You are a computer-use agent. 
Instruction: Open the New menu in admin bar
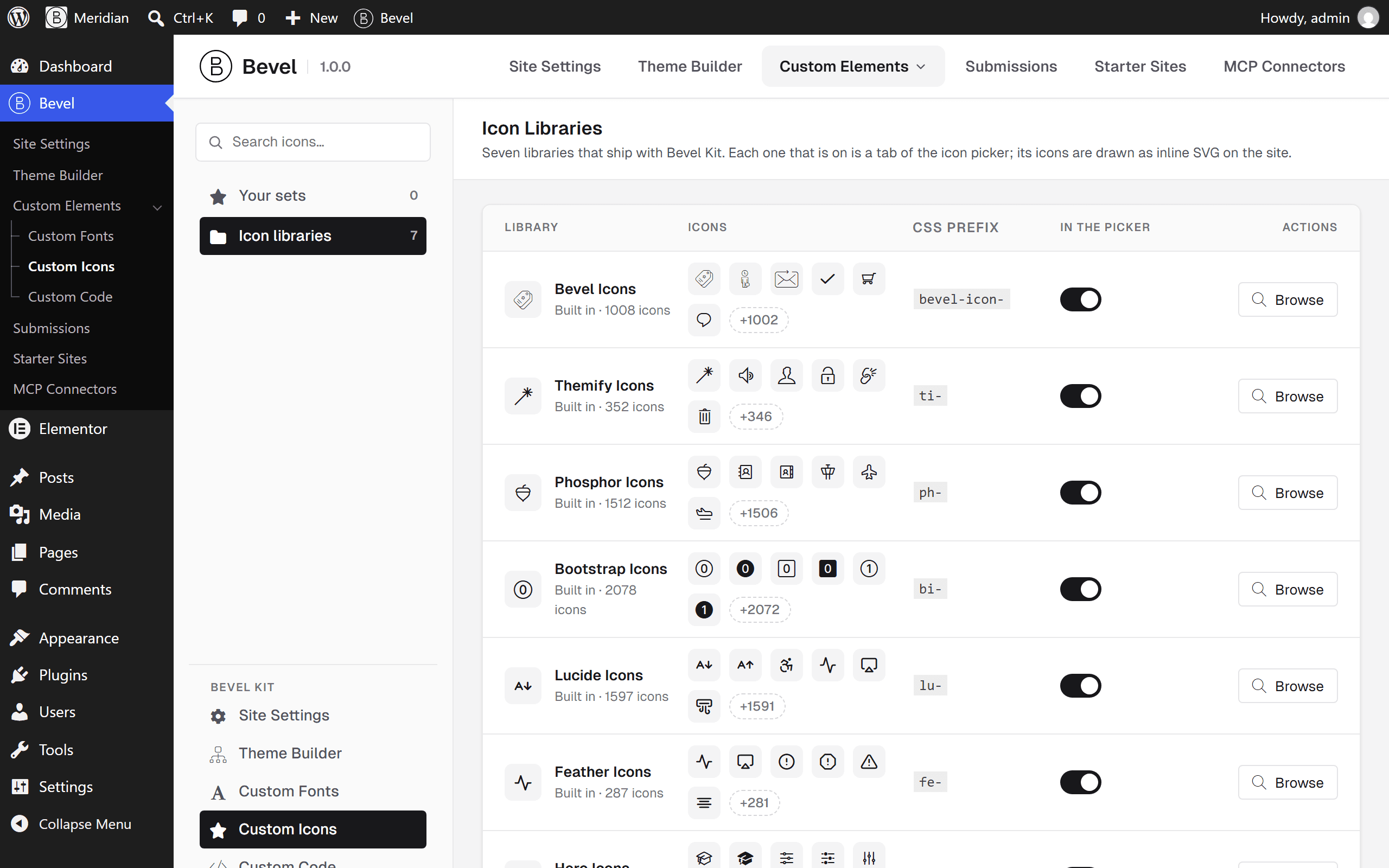coord(311,18)
